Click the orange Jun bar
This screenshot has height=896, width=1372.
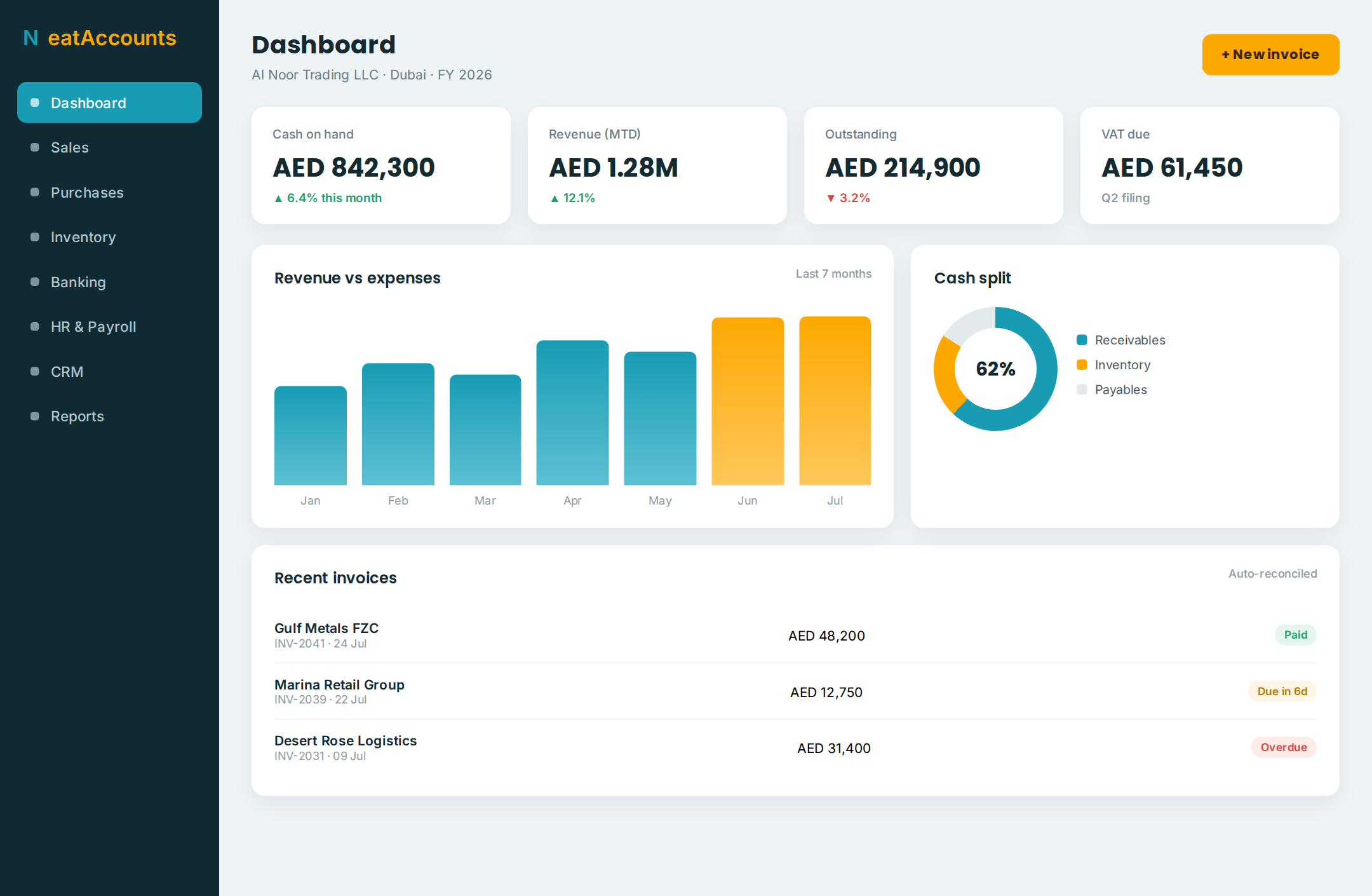(x=748, y=401)
